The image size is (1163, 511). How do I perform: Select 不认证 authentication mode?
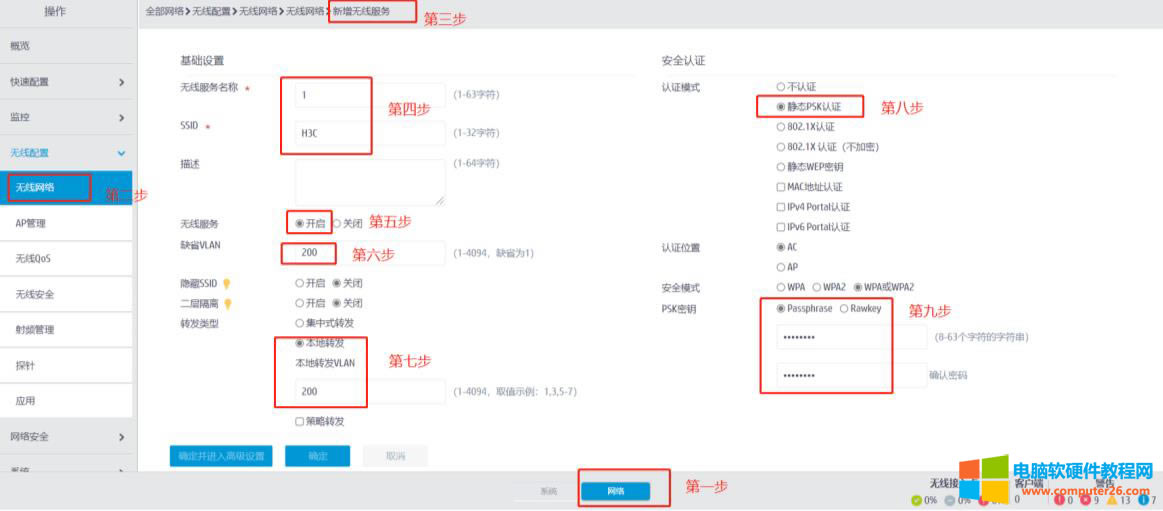[x=780, y=87]
